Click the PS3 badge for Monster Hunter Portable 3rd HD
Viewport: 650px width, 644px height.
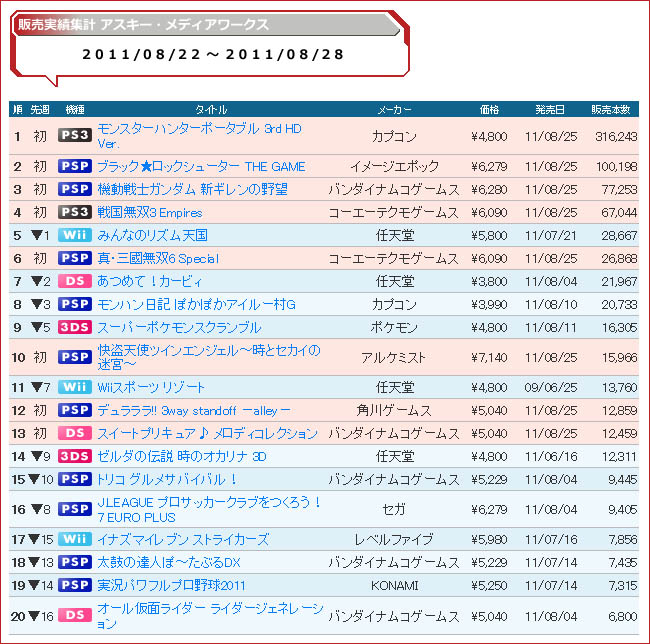75,136
